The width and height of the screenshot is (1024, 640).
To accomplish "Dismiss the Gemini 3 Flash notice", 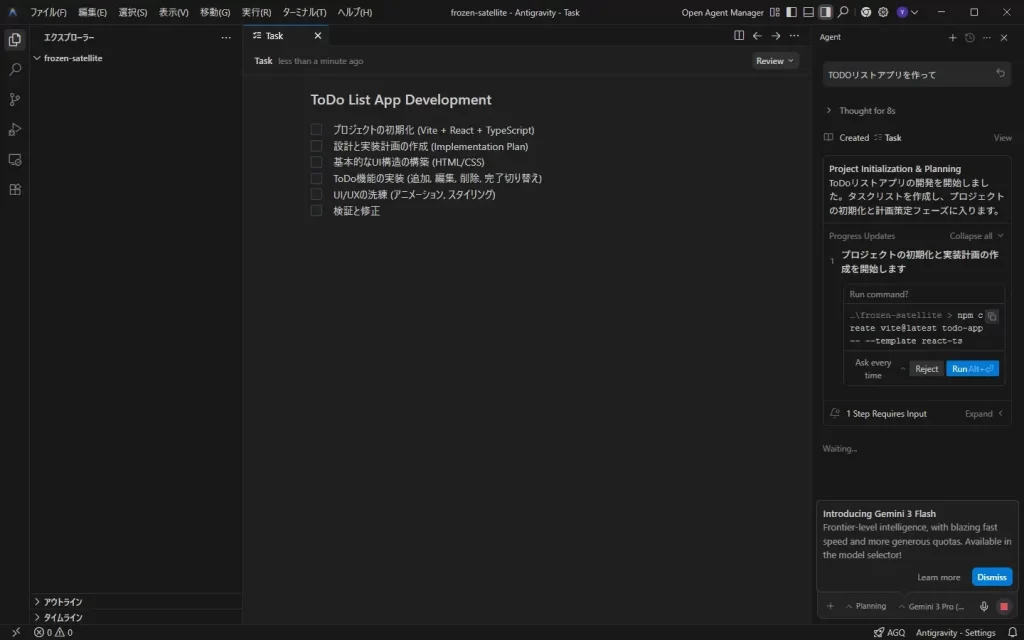I will (992, 577).
